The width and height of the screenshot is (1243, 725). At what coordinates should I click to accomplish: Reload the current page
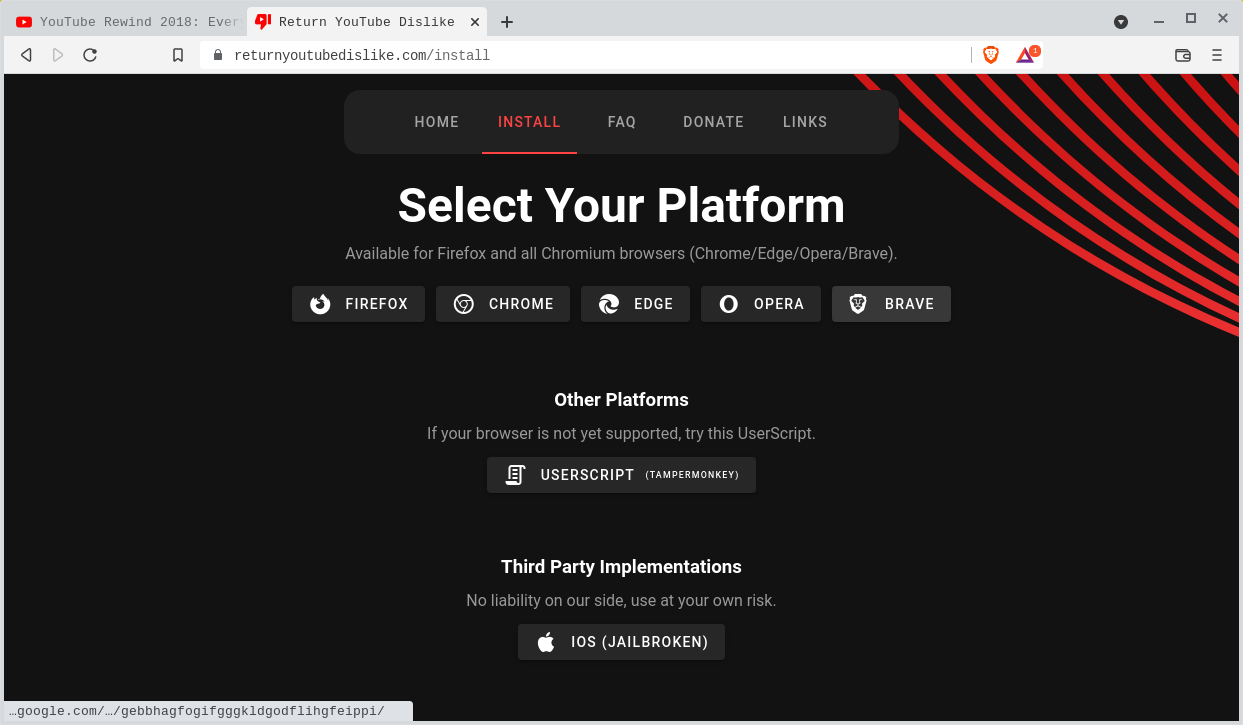90,55
